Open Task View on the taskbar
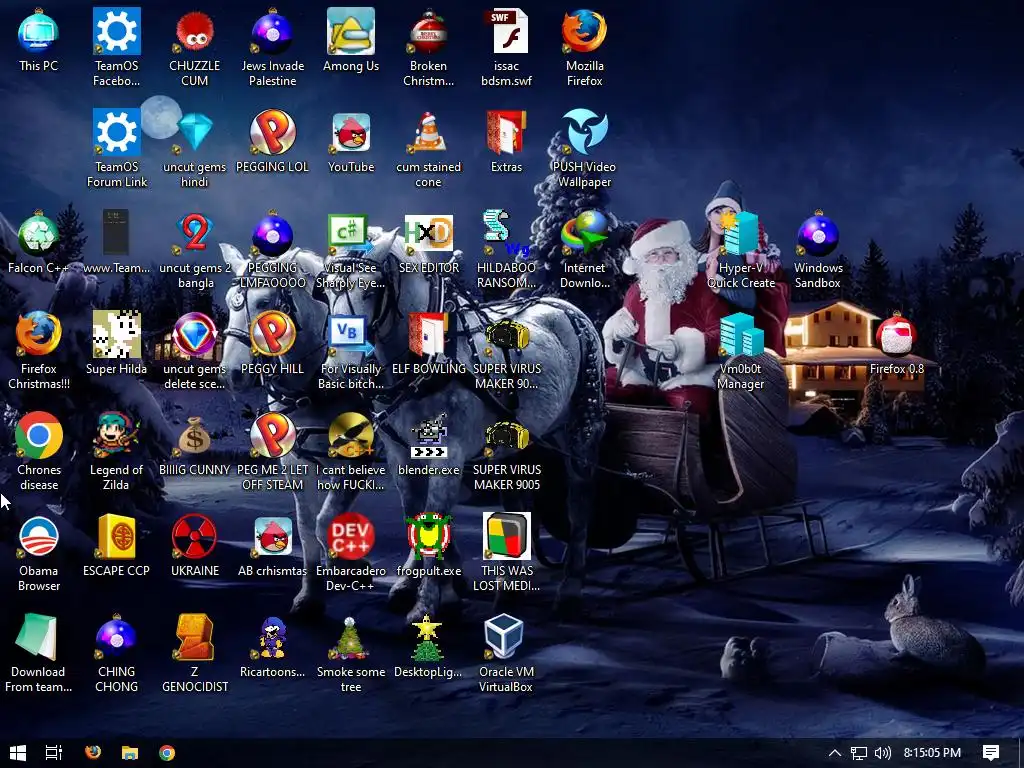The width and height of the screenshot is (1024, 768). [x=54, y=753]
